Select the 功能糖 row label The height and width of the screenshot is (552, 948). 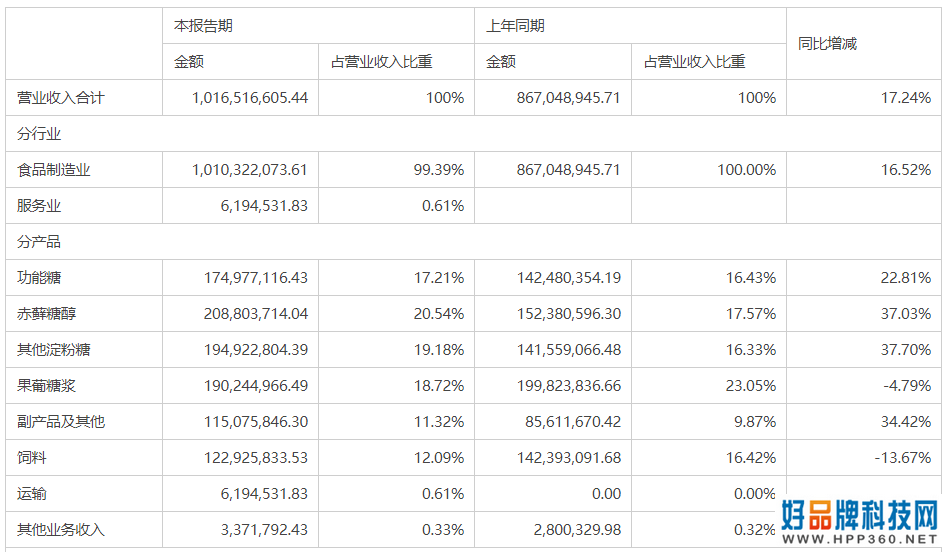39,278
